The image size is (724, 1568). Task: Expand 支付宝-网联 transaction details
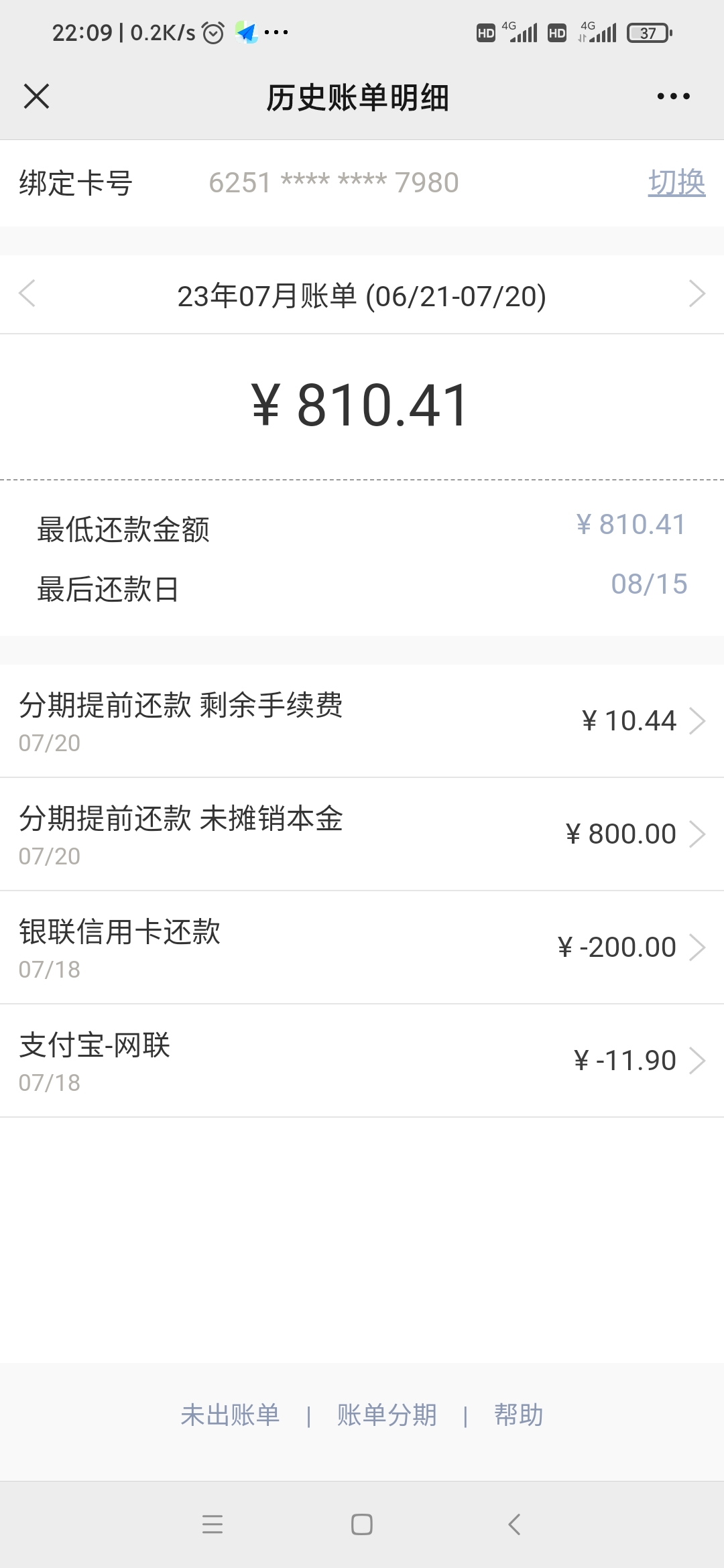click(362, 1061)
